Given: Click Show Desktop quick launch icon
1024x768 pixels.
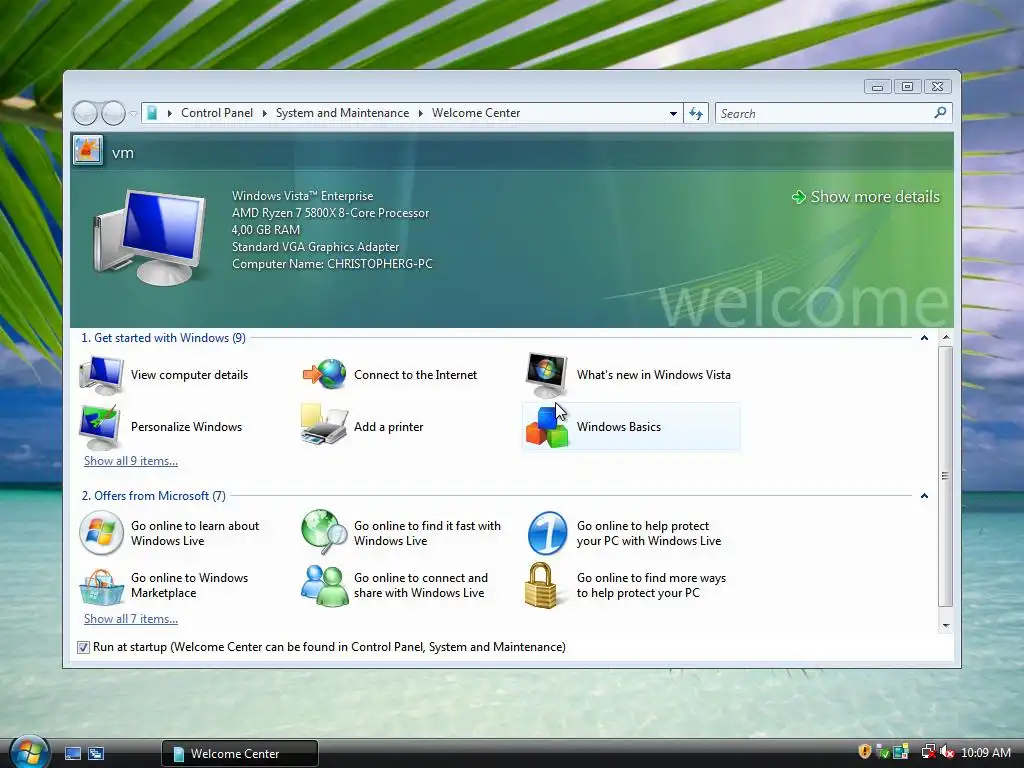Looking at the screenshot, I should [72, 753].
